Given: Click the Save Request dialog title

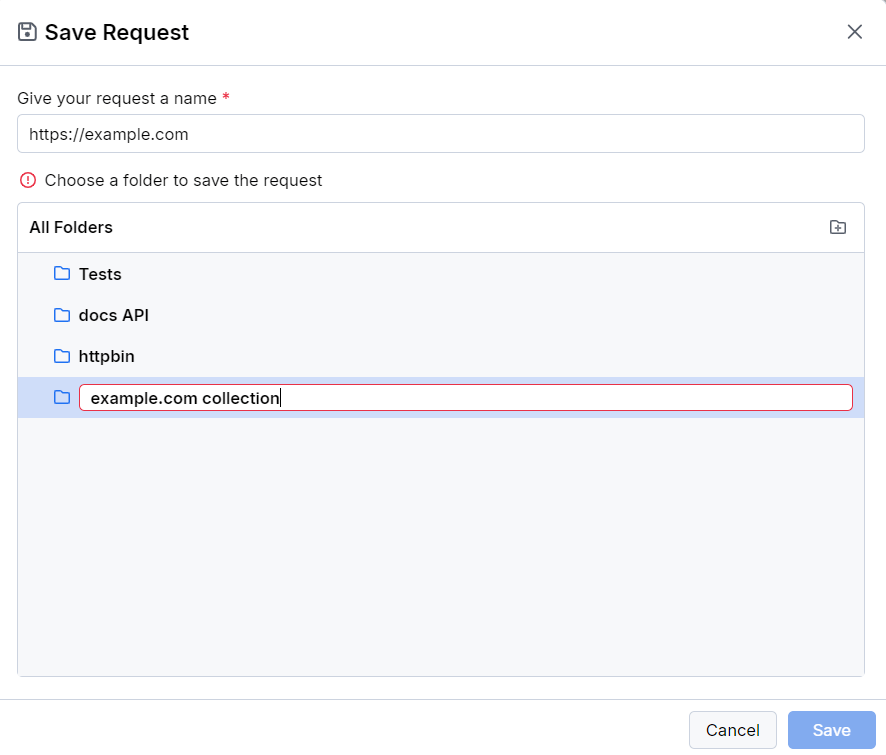Looking at the screenshot, I should pos(115,32).
